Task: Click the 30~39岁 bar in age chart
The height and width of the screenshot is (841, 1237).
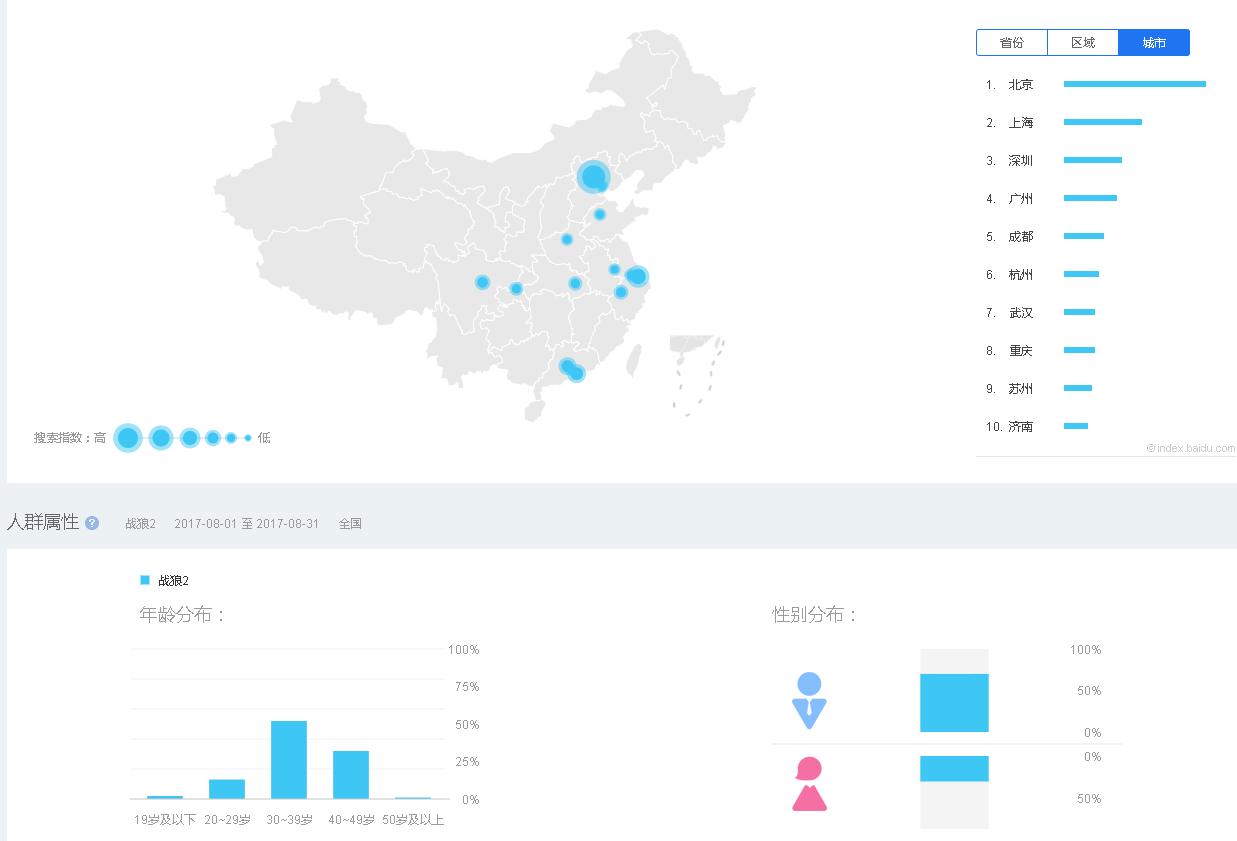Action: coord(287,760)
